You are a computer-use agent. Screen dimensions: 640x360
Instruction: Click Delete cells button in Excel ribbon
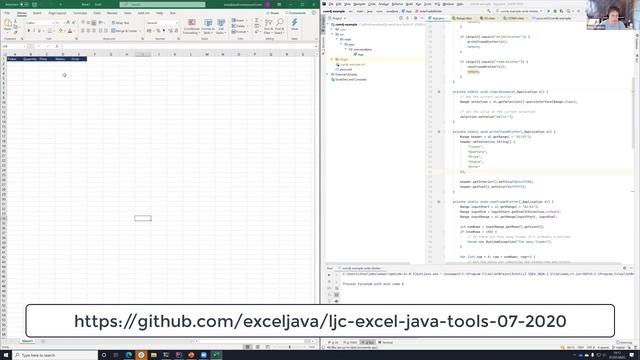(x=239, y=26)
